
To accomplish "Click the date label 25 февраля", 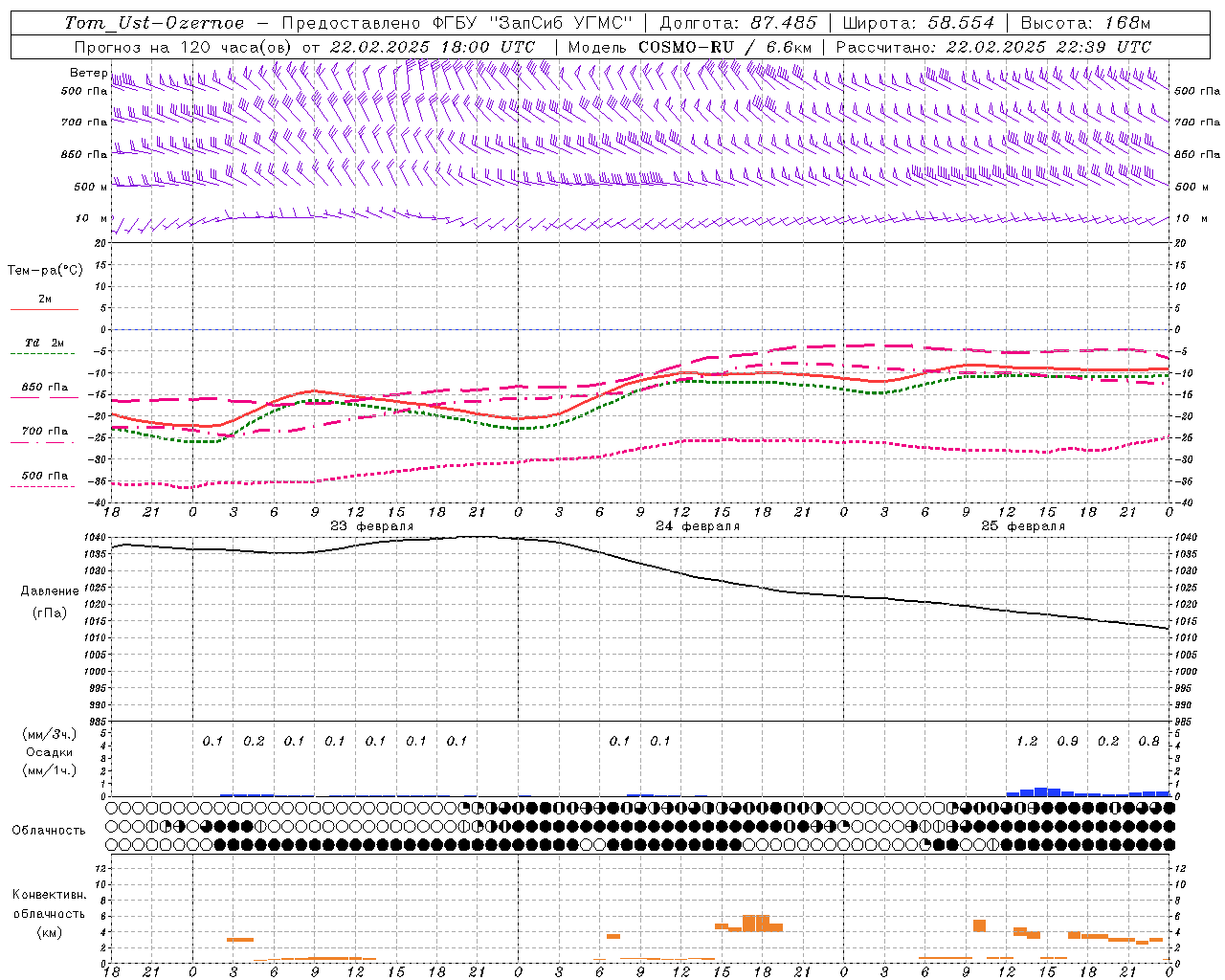I will [1023, 526].
